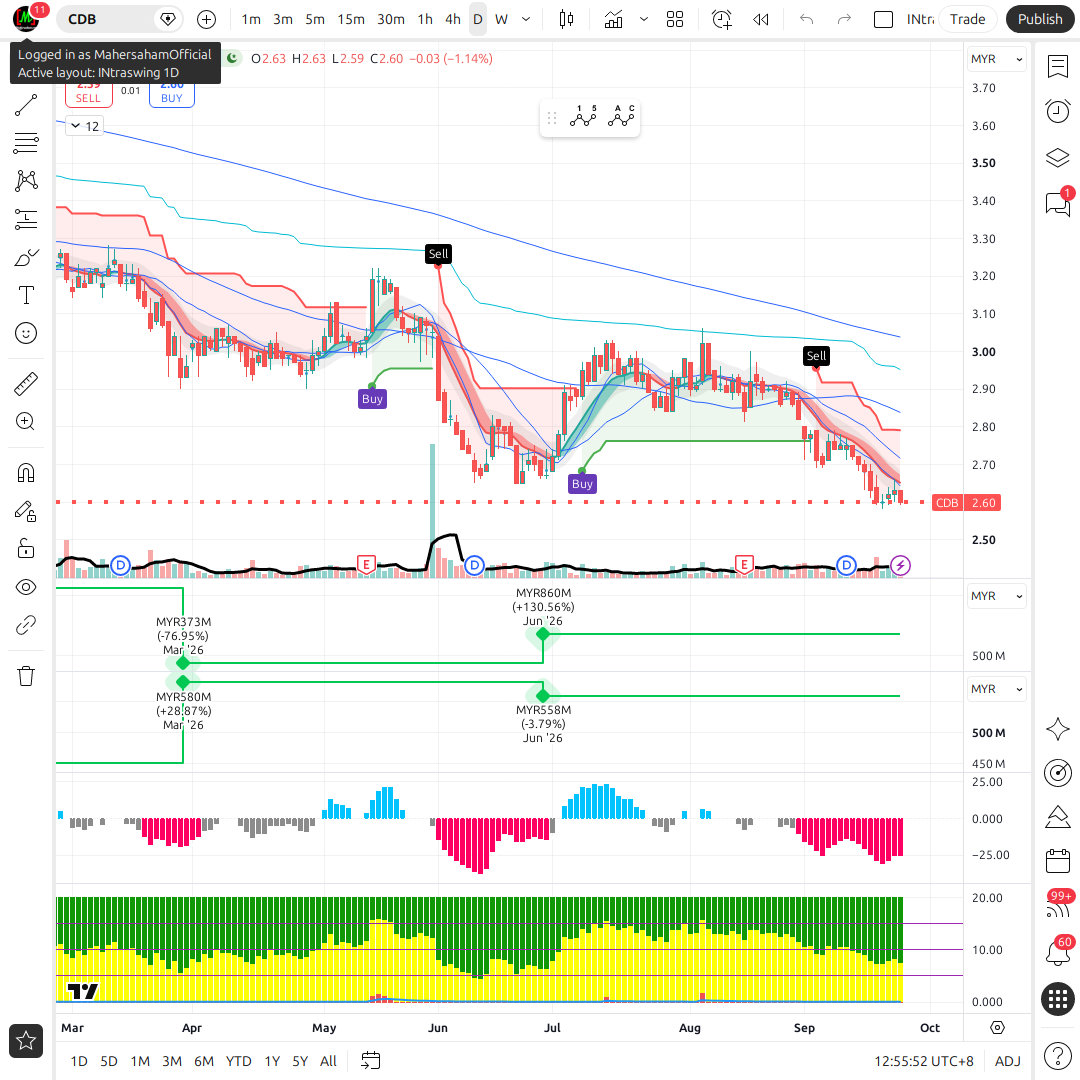This screenshot has width=1080, height=1080.
Task: Click the Jun '26 MYR860M data marker
Action: [543, 634]
